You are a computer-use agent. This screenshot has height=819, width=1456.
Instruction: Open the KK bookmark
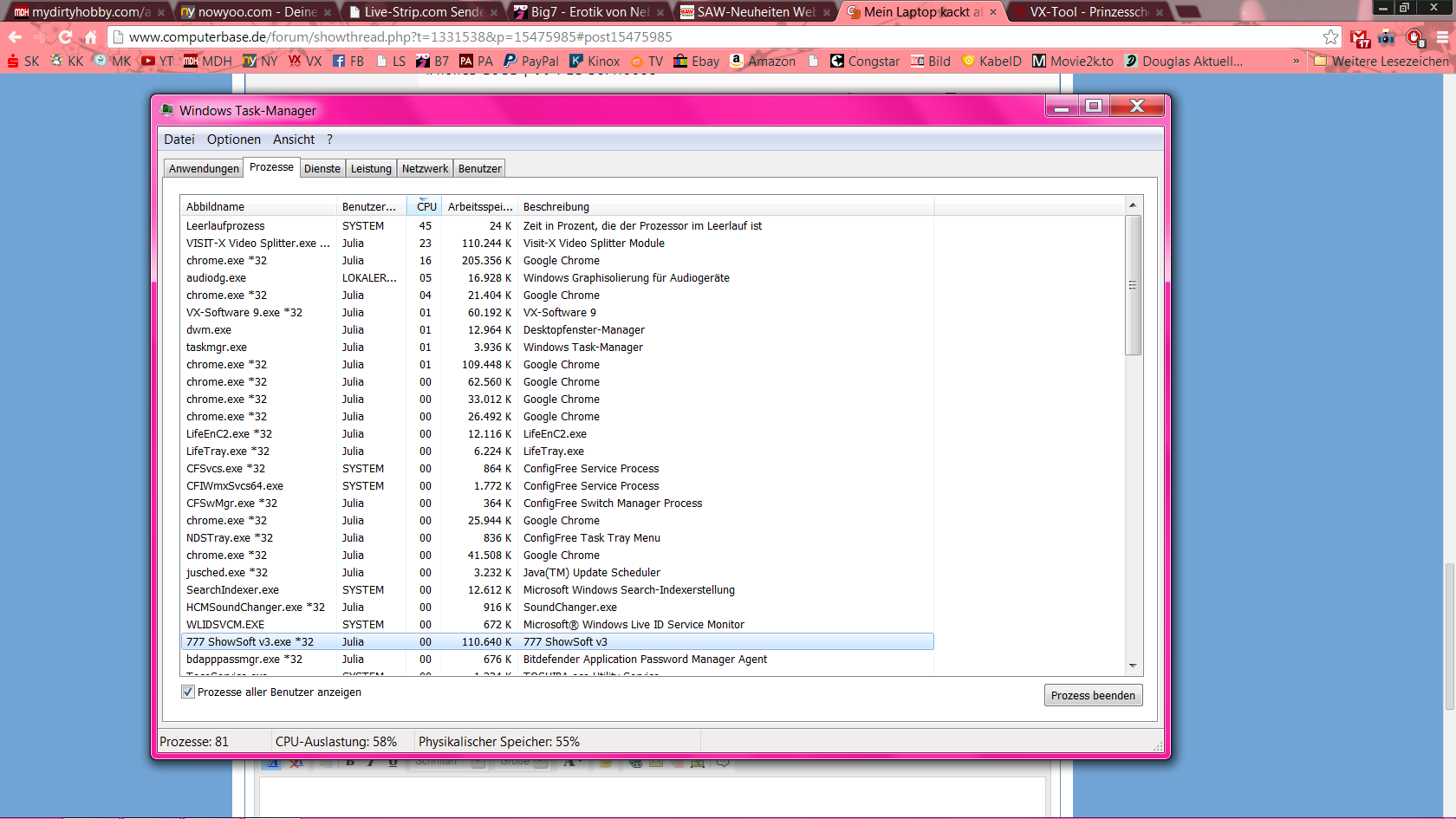pos(67,62)
